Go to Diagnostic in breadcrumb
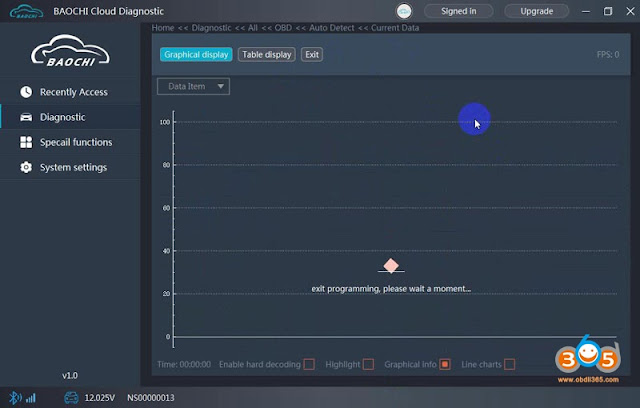This screenshot has height=408, width=640. coord(211,28)
